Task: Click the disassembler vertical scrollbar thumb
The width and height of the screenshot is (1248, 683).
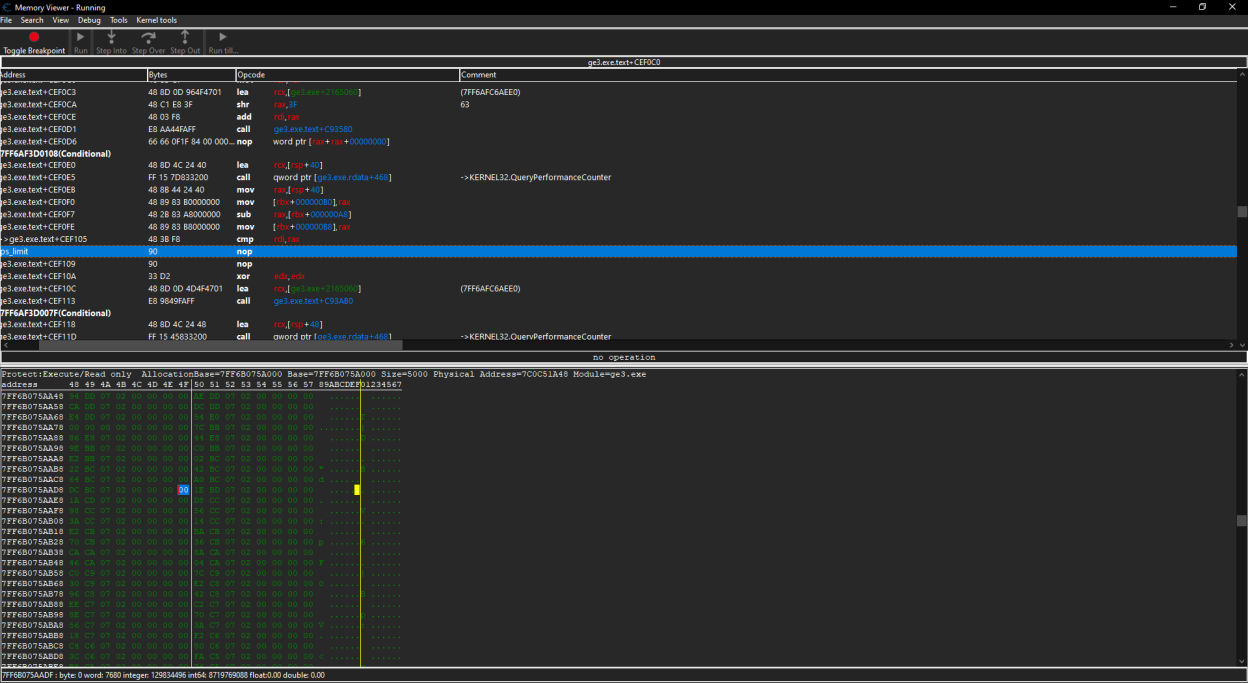Action: pos(1242,212)
